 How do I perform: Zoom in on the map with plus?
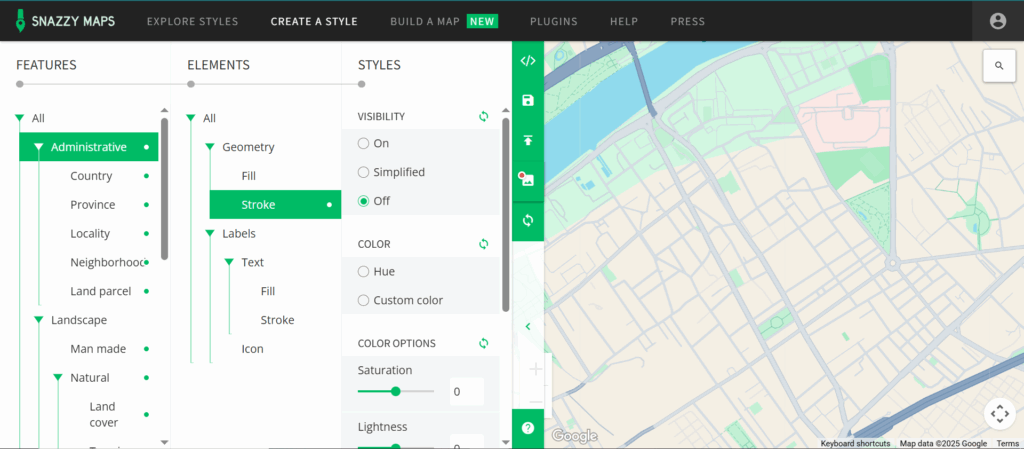pyautogui.click(x=536, y=370)
